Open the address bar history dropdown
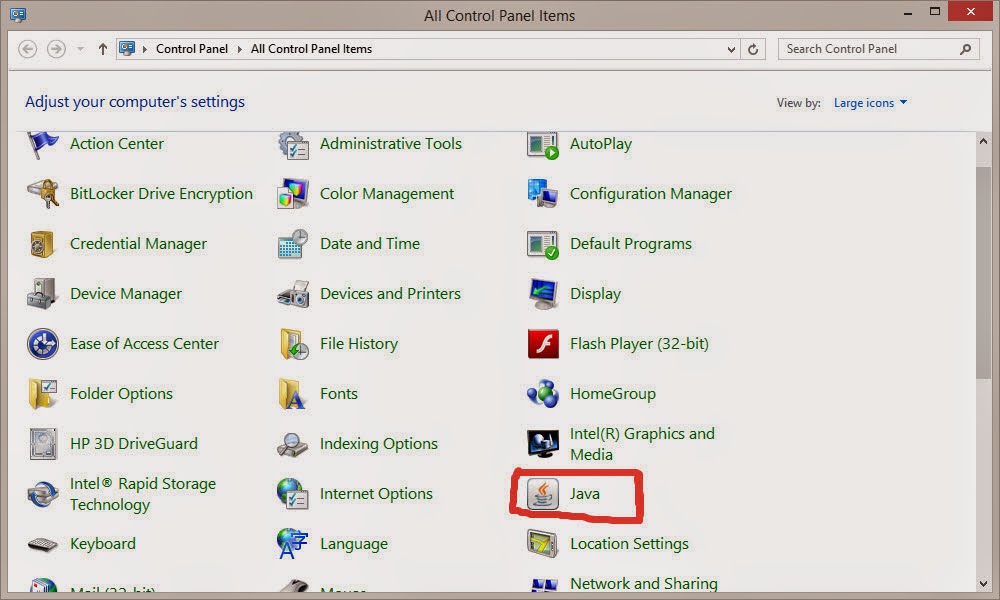 (730, 48)
